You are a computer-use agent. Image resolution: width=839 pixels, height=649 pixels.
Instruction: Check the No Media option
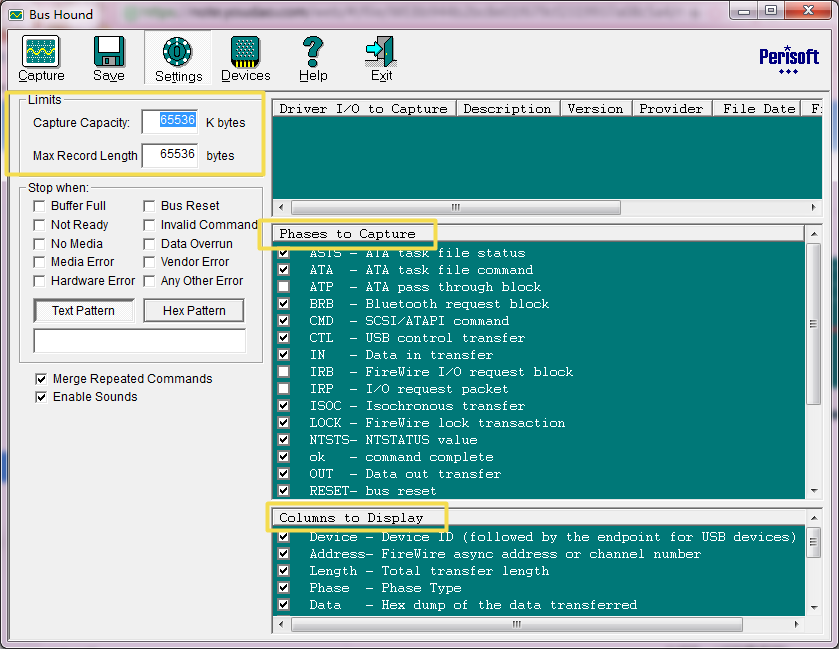(39, 244)
